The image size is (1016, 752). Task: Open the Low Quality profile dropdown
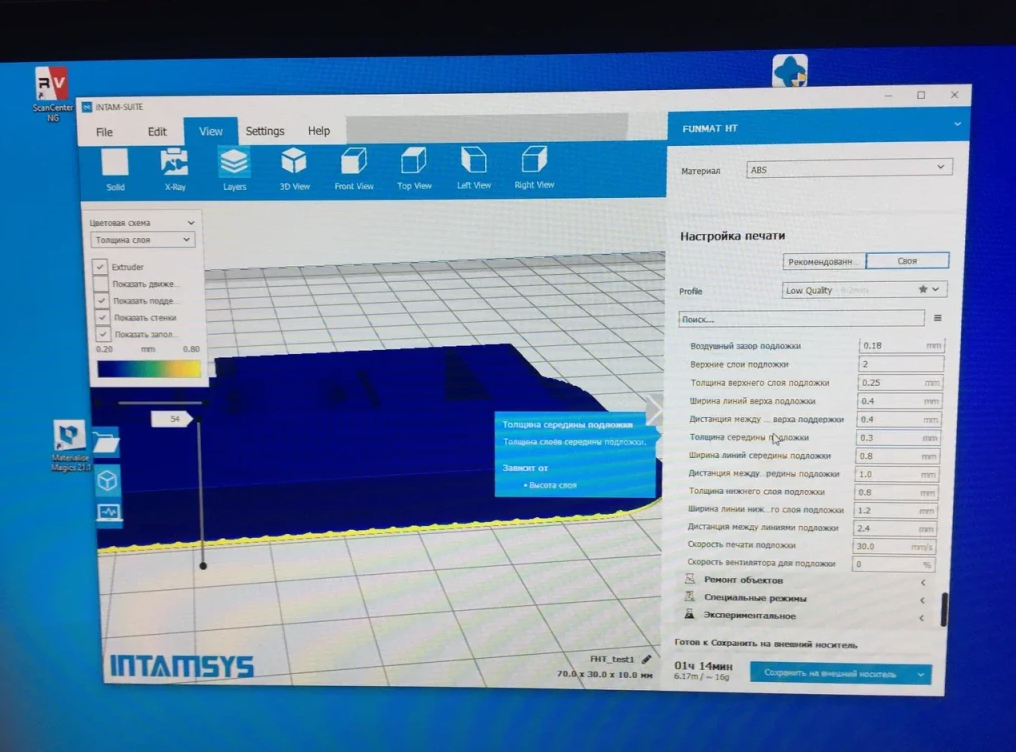(862, 290)
